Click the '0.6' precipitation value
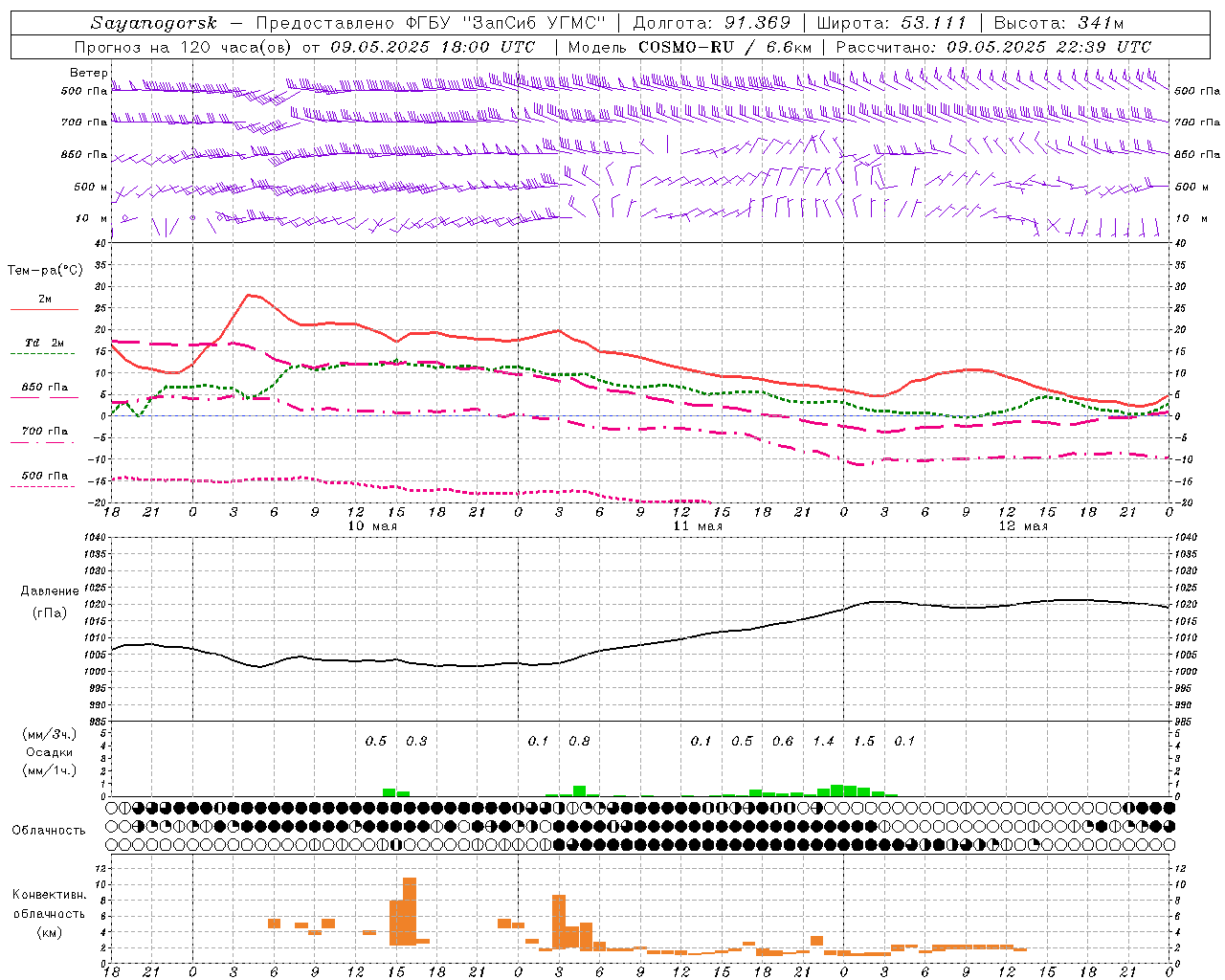Viewport: 1225px width, 980px height. click(x=783, y=741)
